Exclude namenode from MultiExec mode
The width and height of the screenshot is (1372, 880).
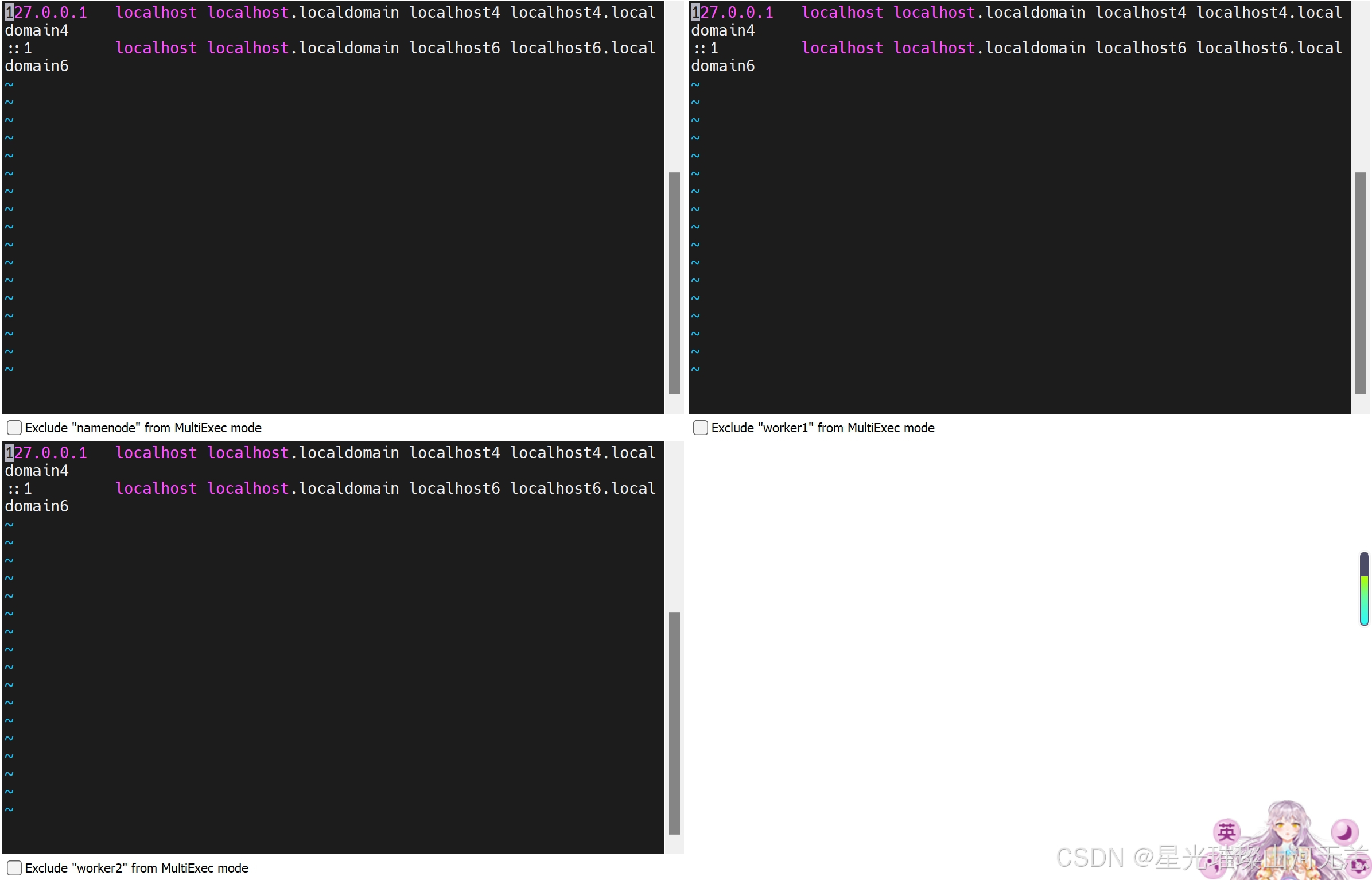coord(14,428)
